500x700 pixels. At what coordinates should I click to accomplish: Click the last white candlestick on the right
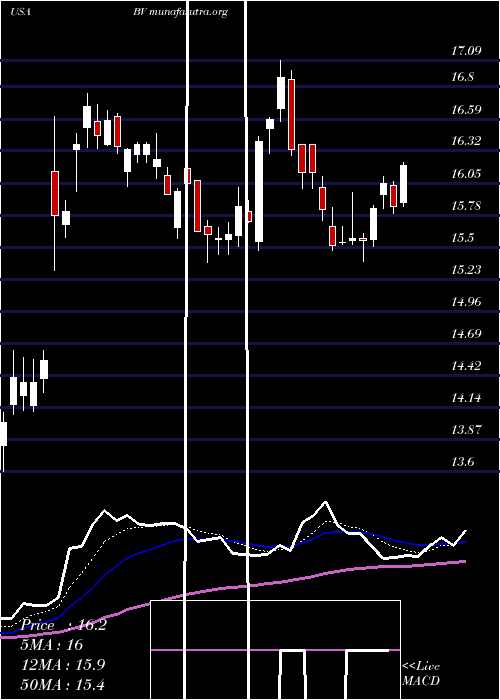[x=404, y=184]
